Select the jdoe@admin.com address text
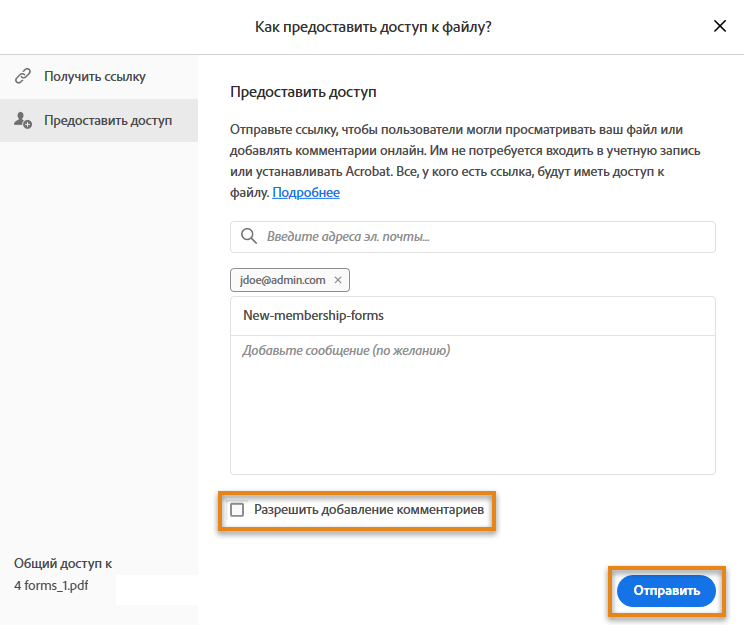 coord(281,281)
